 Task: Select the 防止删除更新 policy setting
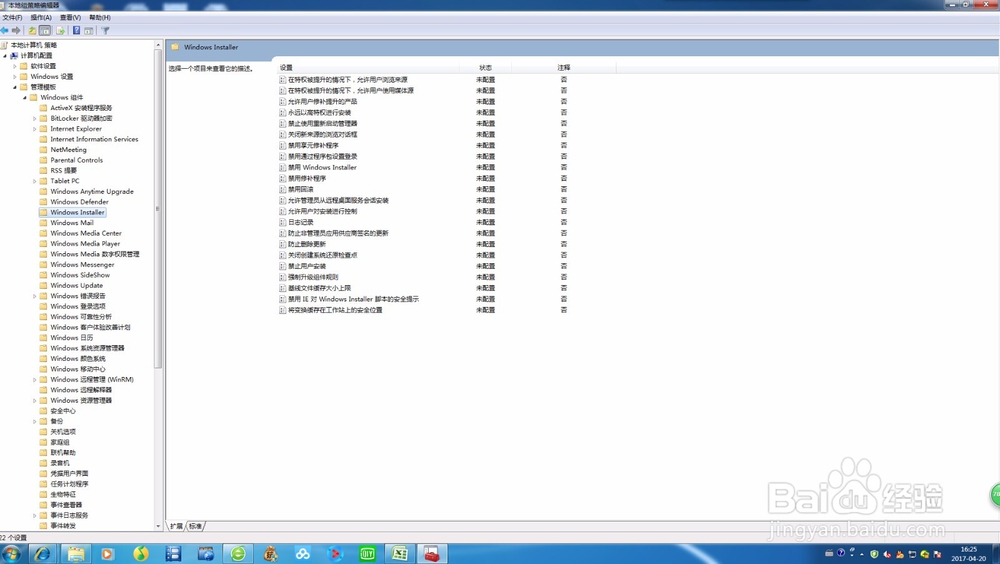coord(307,244)
